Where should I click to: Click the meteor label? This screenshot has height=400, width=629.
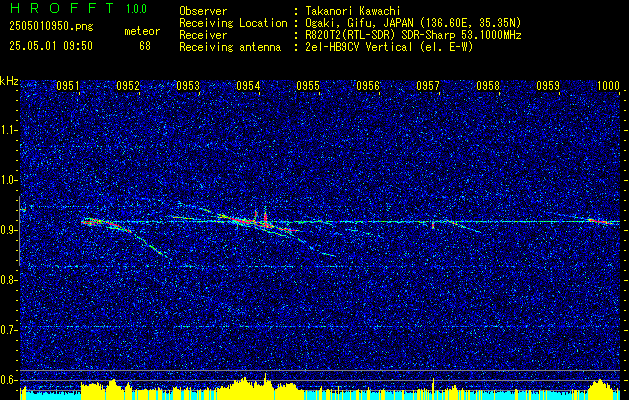point(142,31)
